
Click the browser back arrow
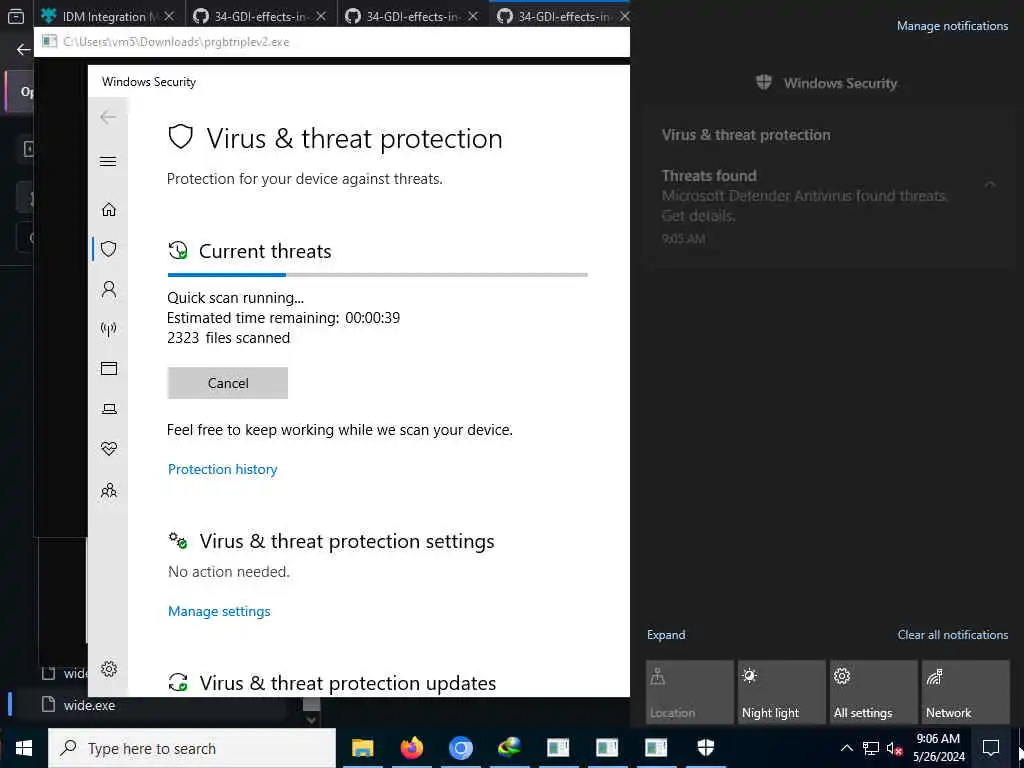coord(24,49)
